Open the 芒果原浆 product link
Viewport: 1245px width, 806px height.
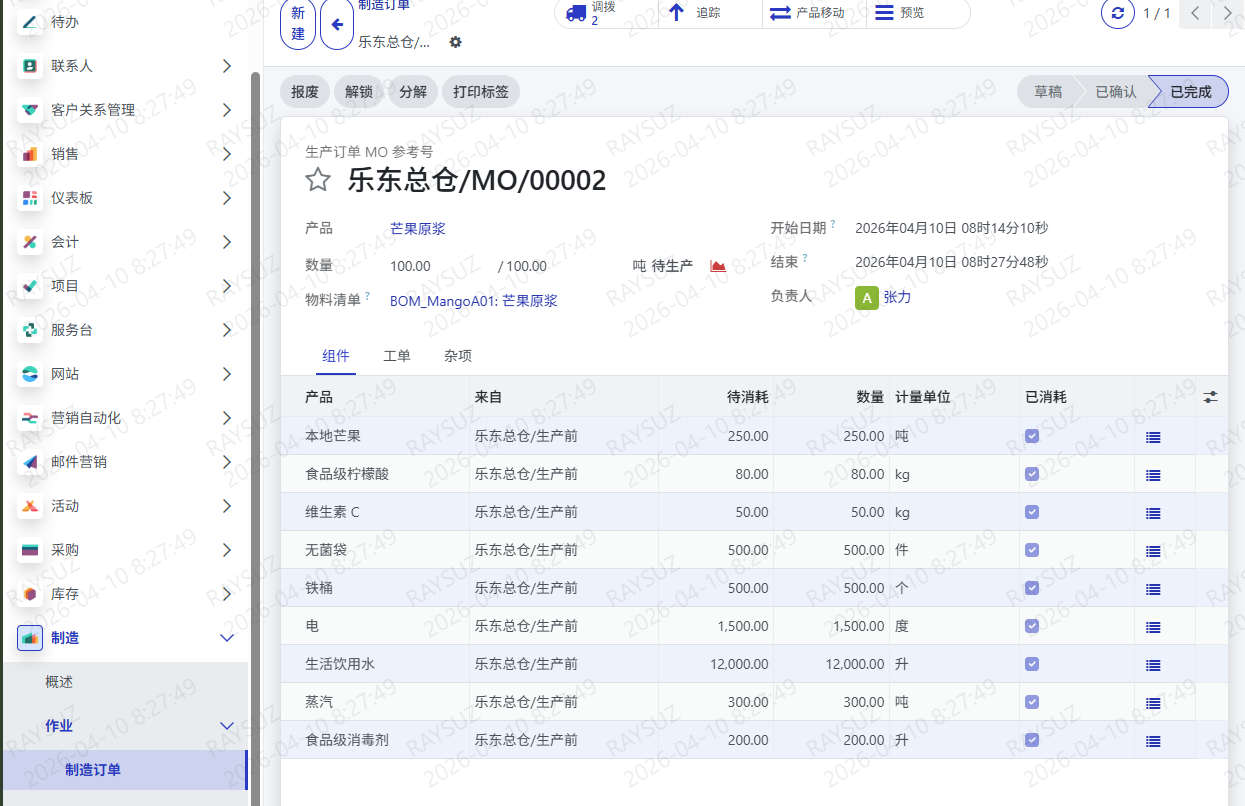(418, 229)
